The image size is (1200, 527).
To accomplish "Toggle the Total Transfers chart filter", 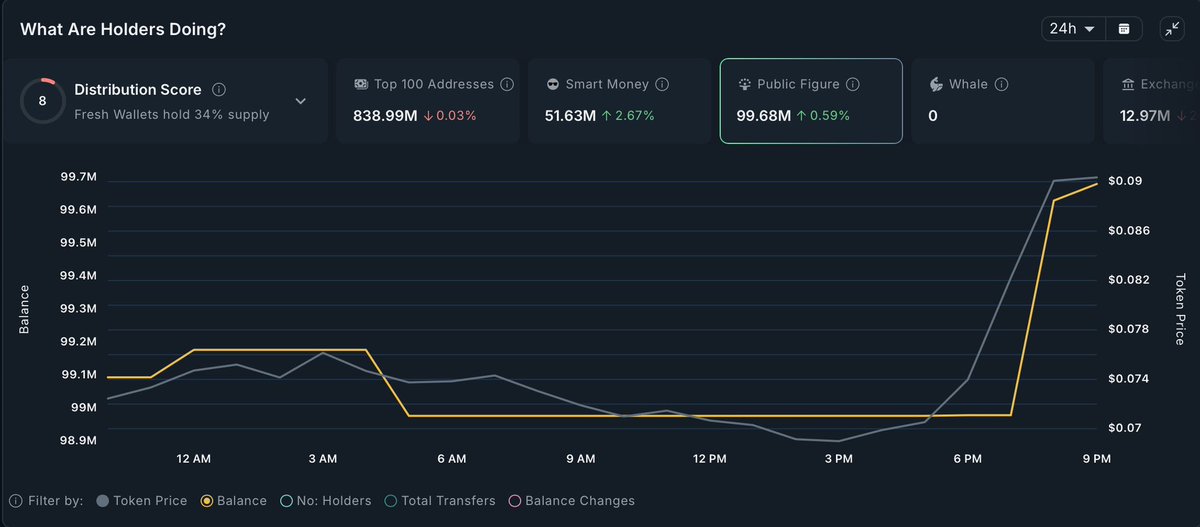I will [x=440, y=500].
